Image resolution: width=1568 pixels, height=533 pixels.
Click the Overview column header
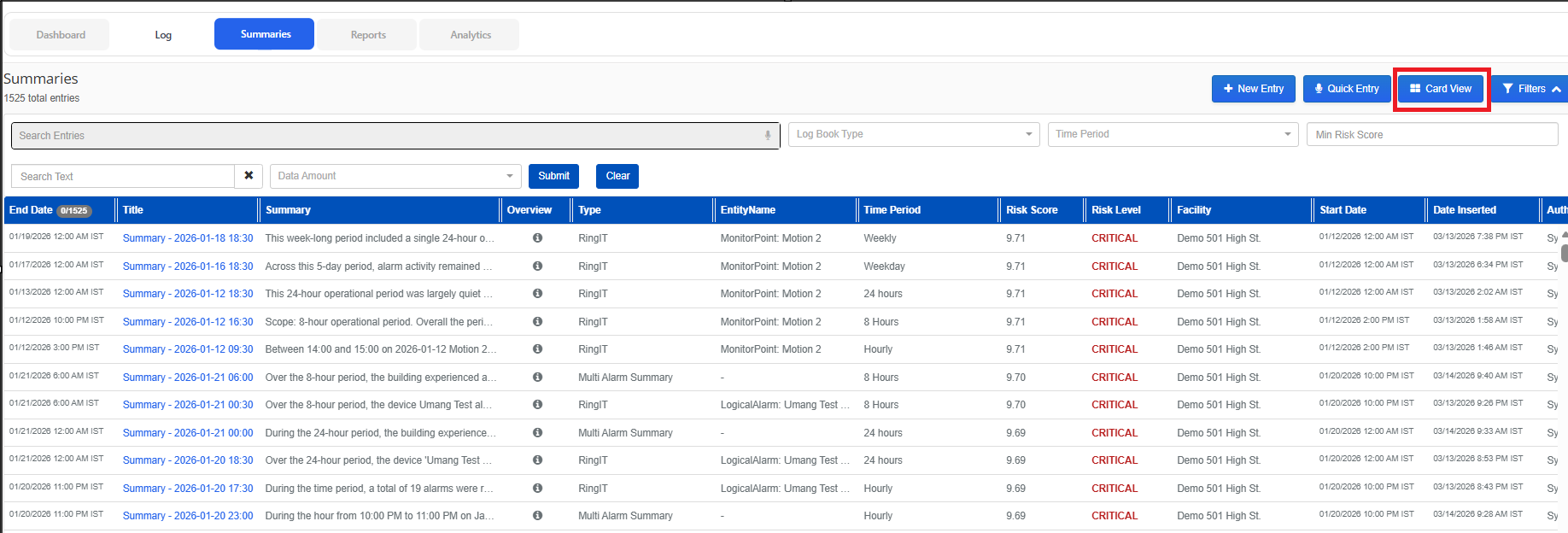click(529, 210)
